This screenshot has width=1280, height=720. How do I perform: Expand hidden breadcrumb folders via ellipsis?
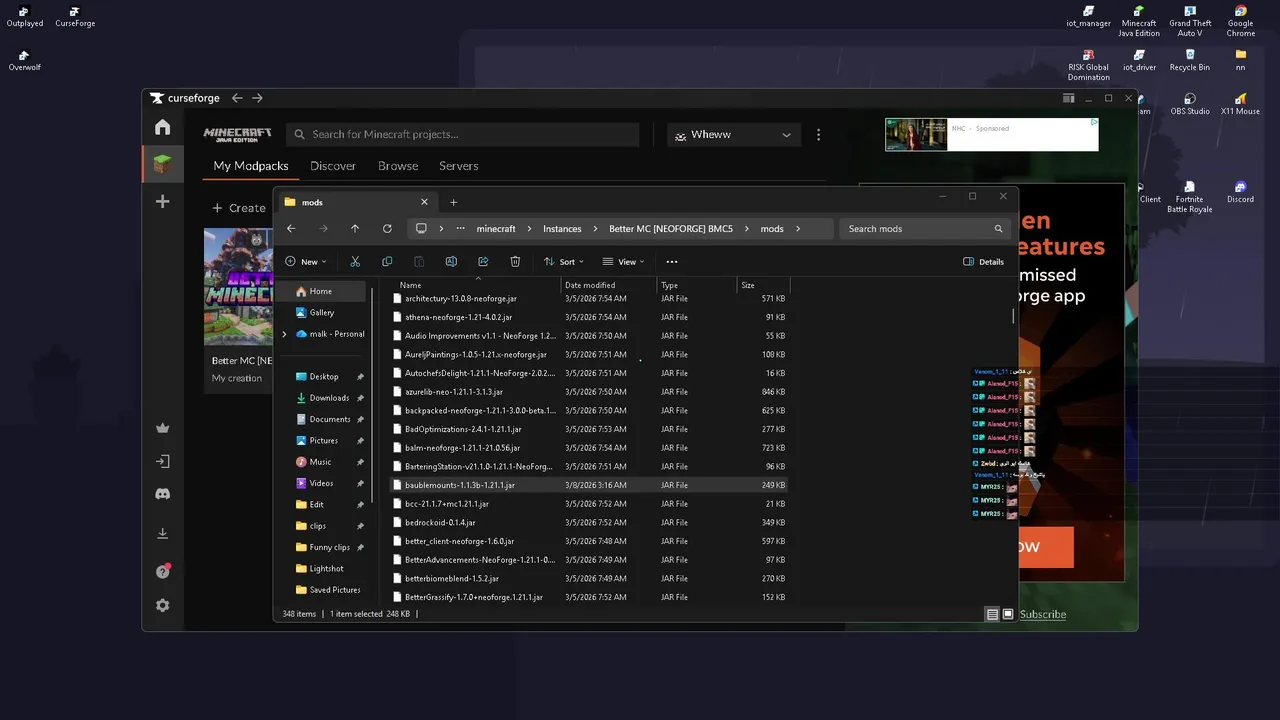(x=460, y=229)
